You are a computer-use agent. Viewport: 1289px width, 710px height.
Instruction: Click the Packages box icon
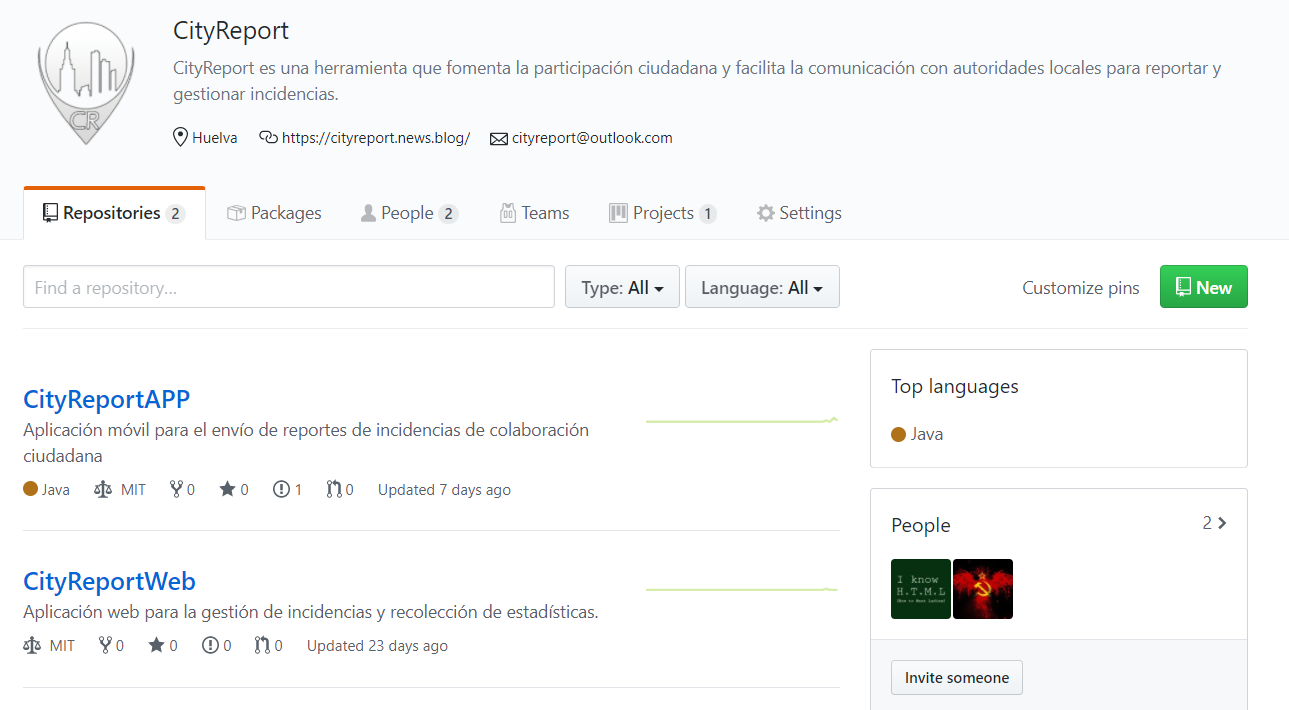pos(236,213)
